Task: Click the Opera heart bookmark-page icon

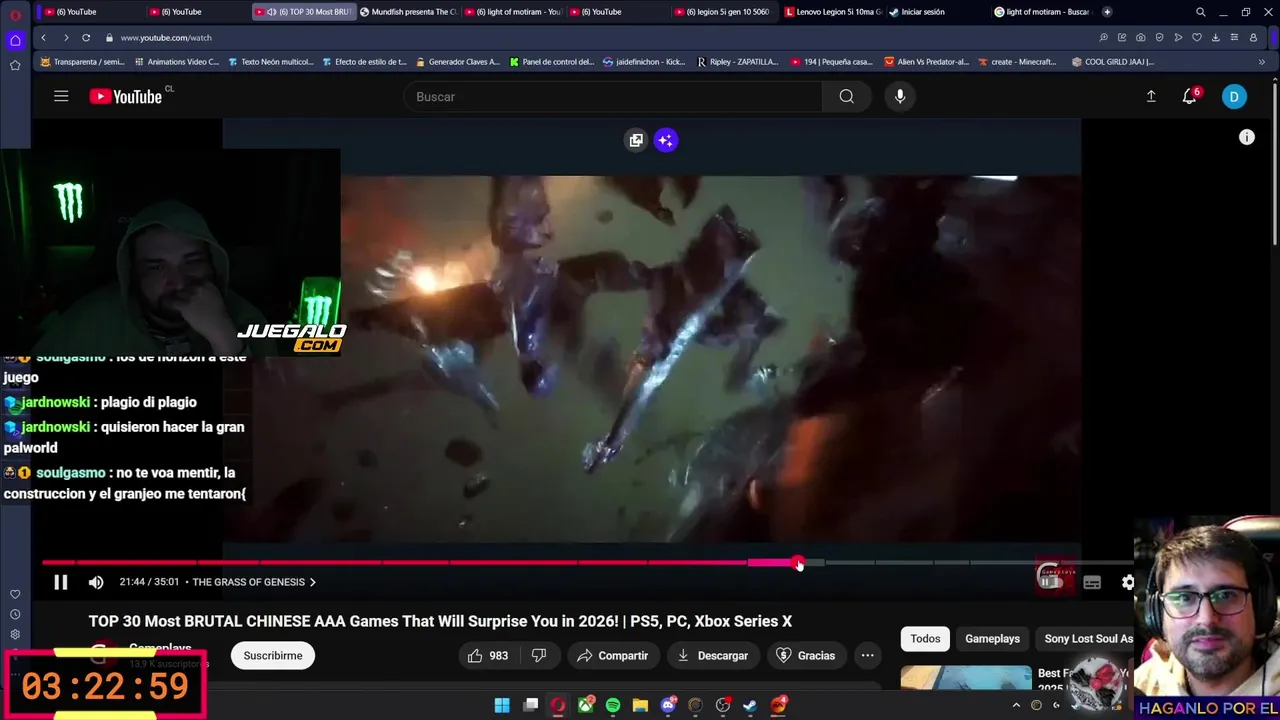Action: coord(1197,37)
